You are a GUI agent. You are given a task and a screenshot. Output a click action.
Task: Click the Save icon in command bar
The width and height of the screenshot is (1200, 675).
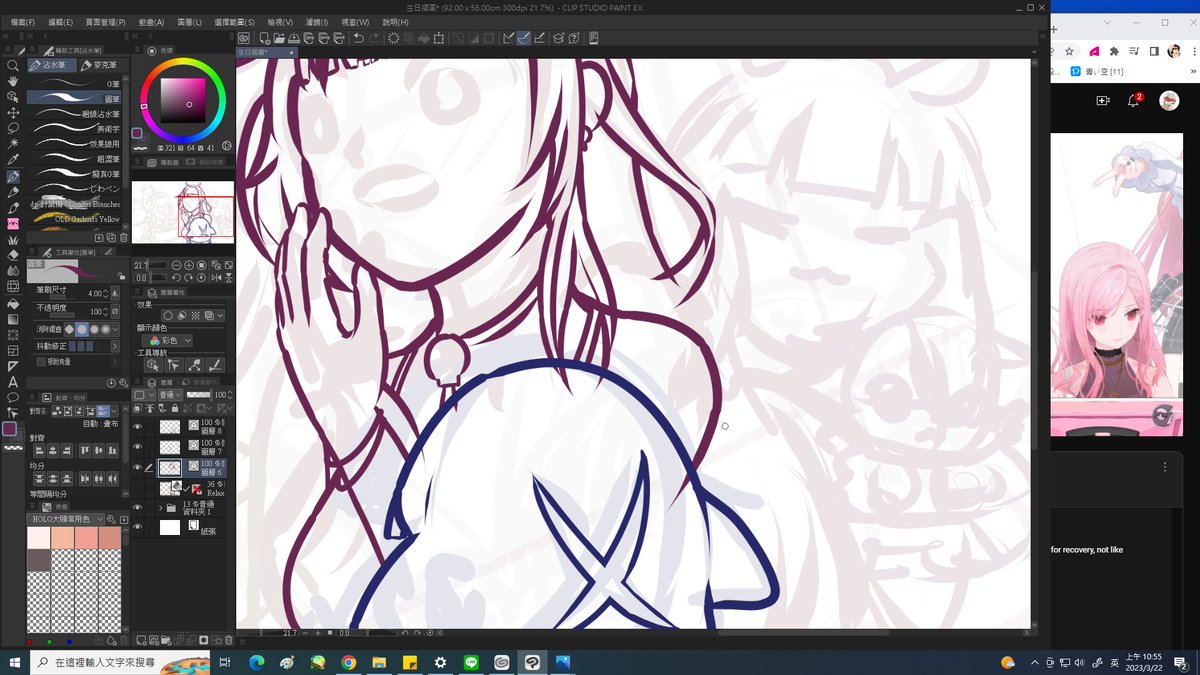(x=293, y=38)
